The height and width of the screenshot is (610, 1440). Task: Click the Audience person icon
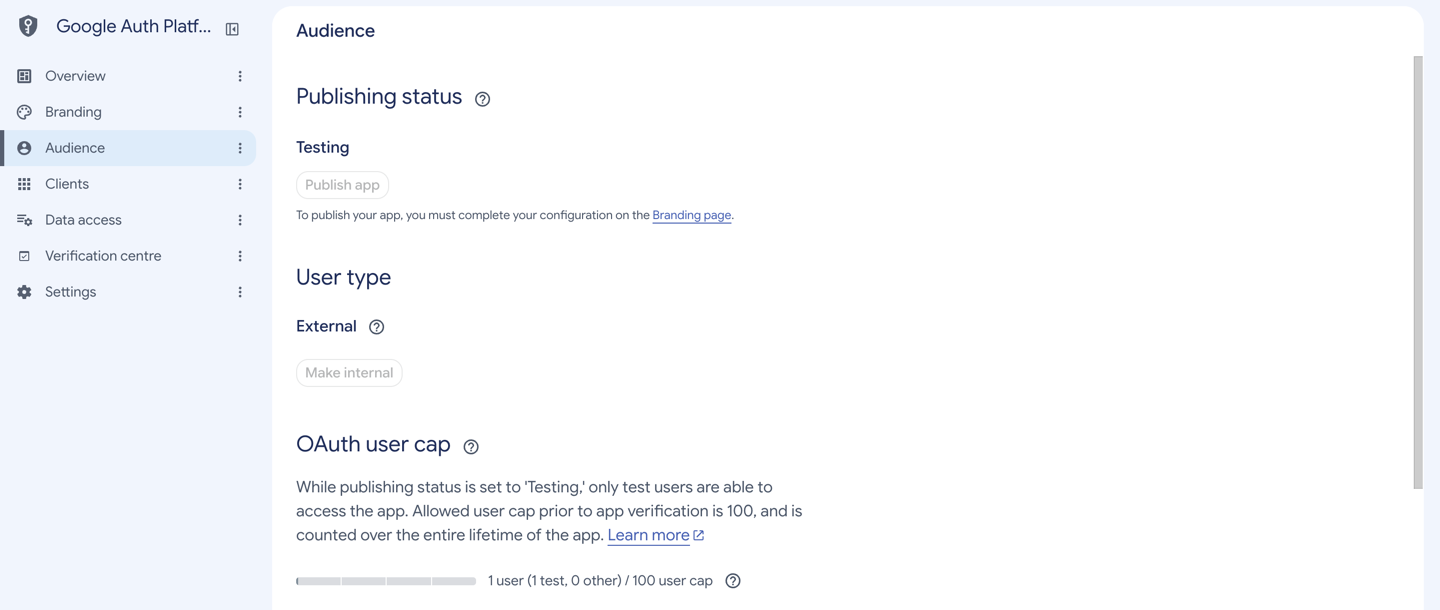point(24,148)
